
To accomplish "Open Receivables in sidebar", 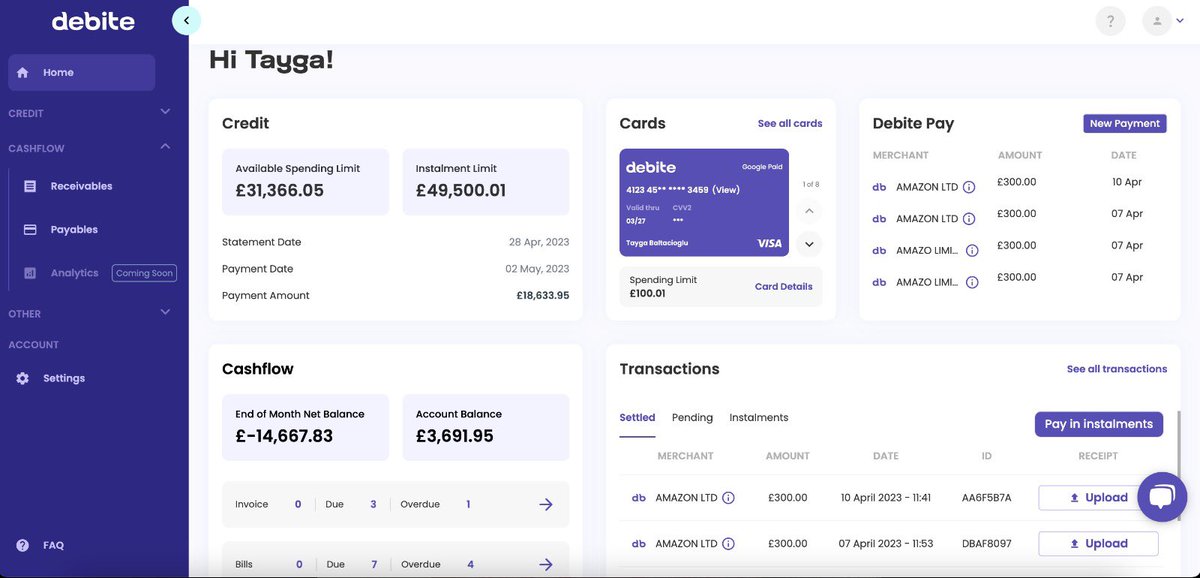I will (x=81, y=186).
